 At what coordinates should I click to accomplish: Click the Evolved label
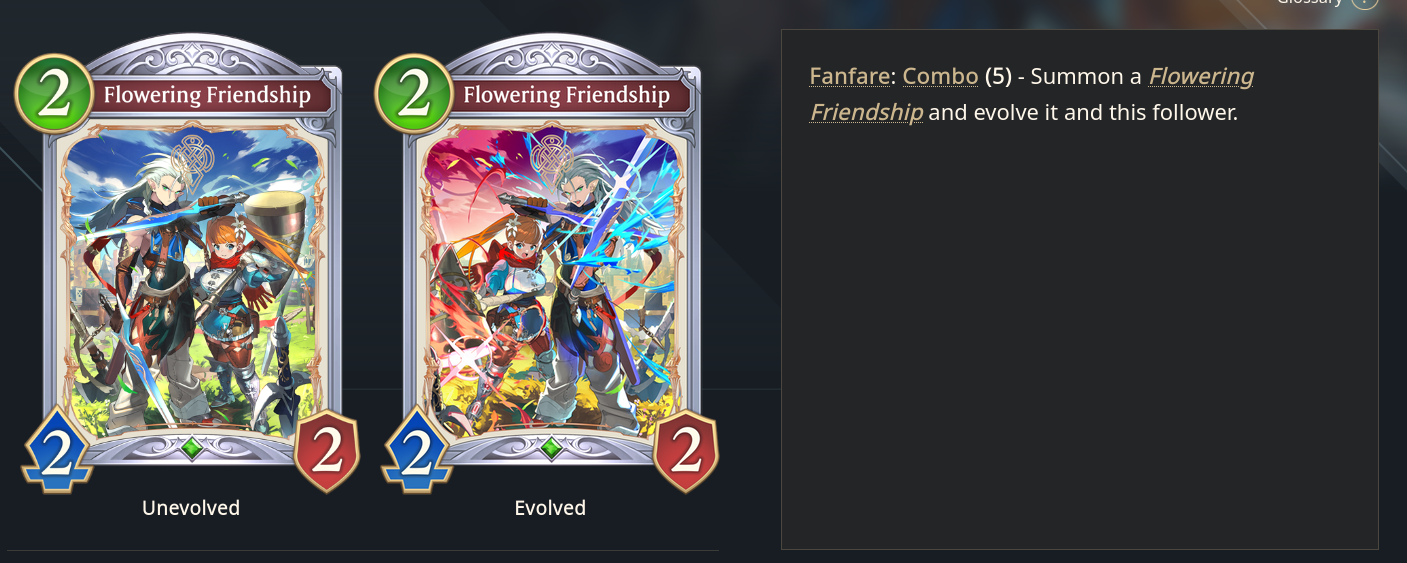(550, 508)
